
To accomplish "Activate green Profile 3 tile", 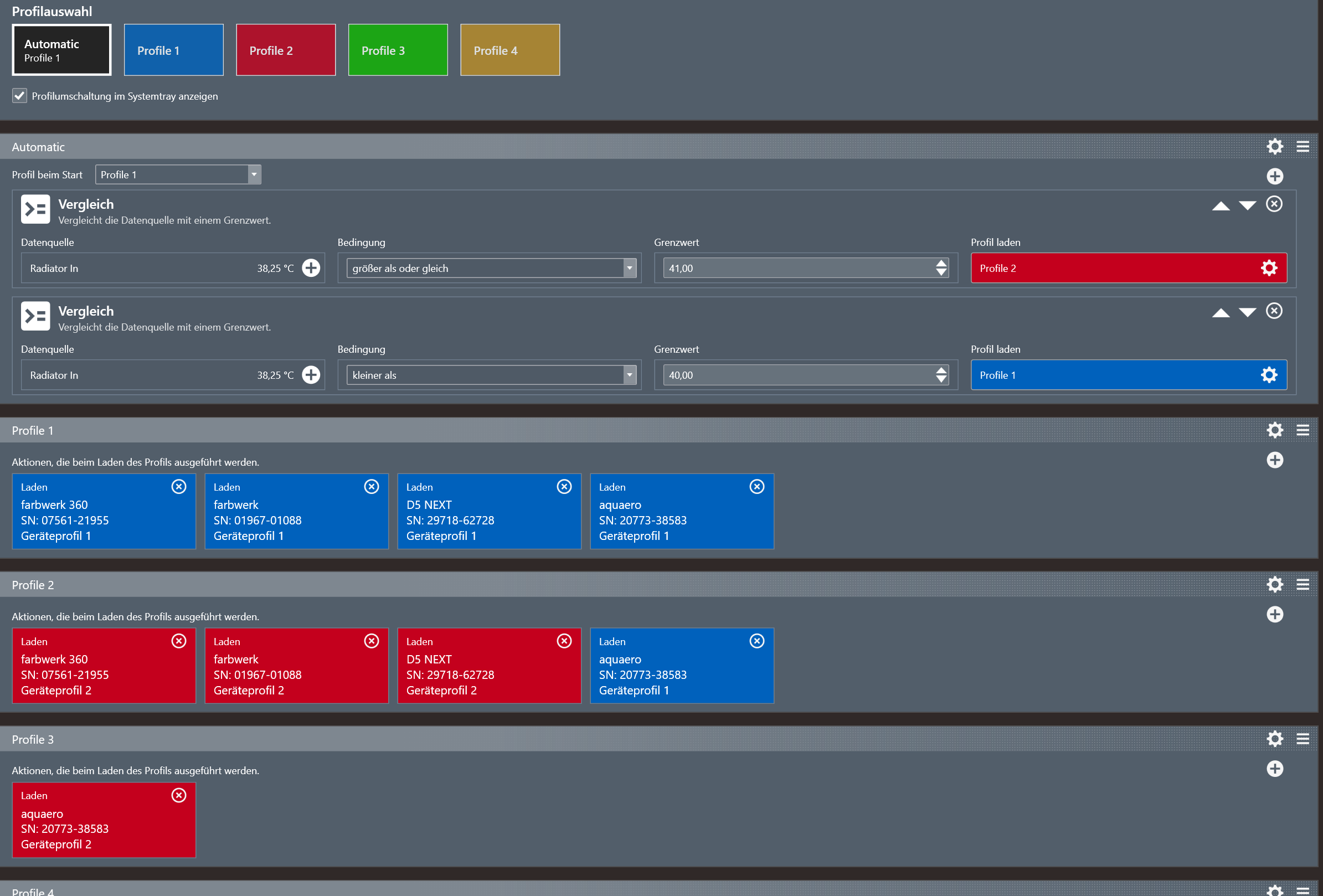I will [x=398, y=50].
